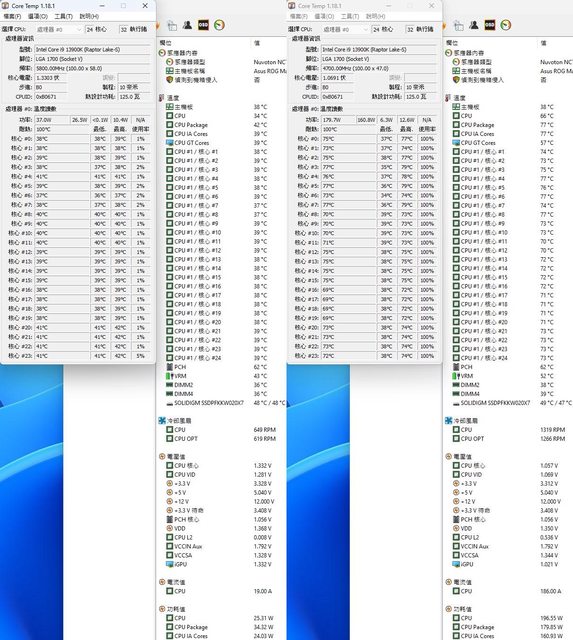Click the VRM icon in the 43 °C row
Image resolution: width=573 pixels, height=640 pixels.
(169, 376)
